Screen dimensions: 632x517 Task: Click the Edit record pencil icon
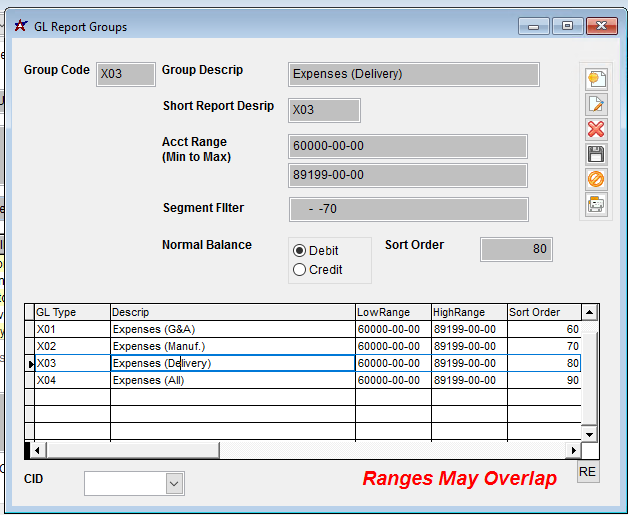[x=596, y=104]
